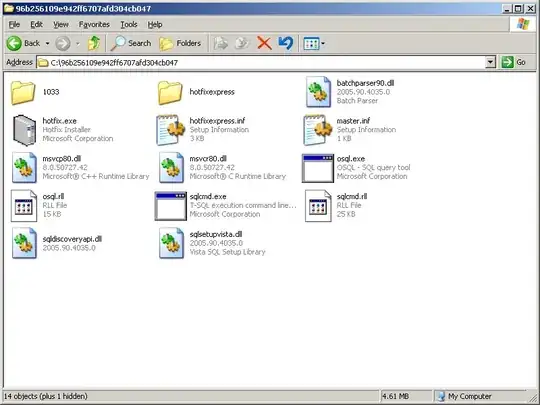Click the sqlcmd.rll file name
This screenshot has width=540, height=405.
352,197
